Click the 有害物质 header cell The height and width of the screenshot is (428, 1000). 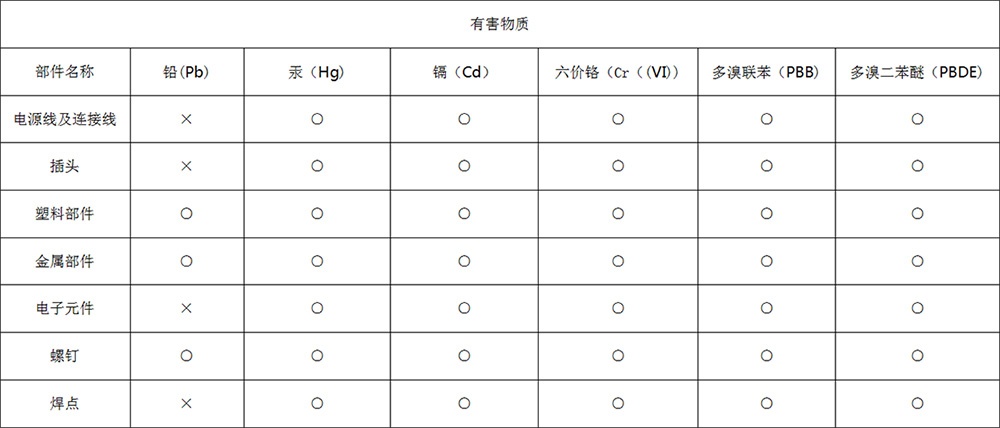click(x=500, y=23)
